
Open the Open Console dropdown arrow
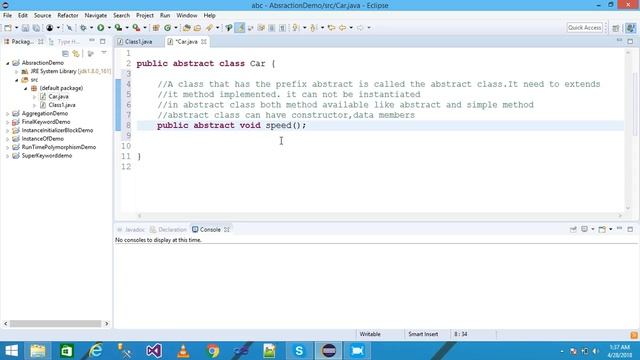tap(611, 229)
